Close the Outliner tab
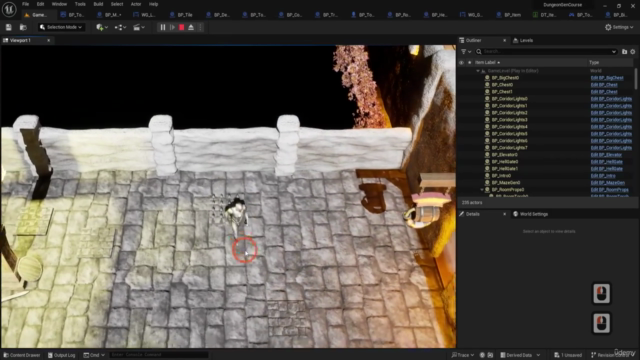The image size is (640, 360). coord(504,40)
